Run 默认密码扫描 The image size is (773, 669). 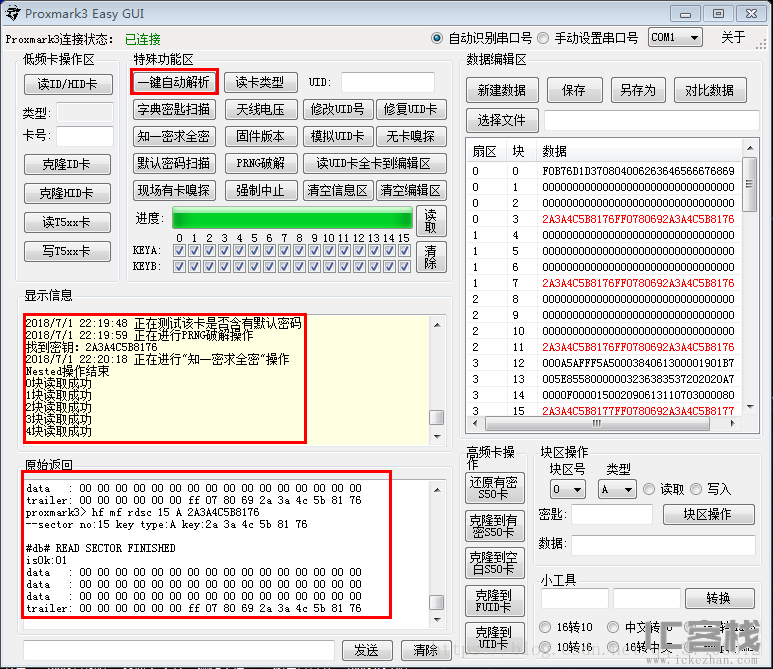point(174,163)
